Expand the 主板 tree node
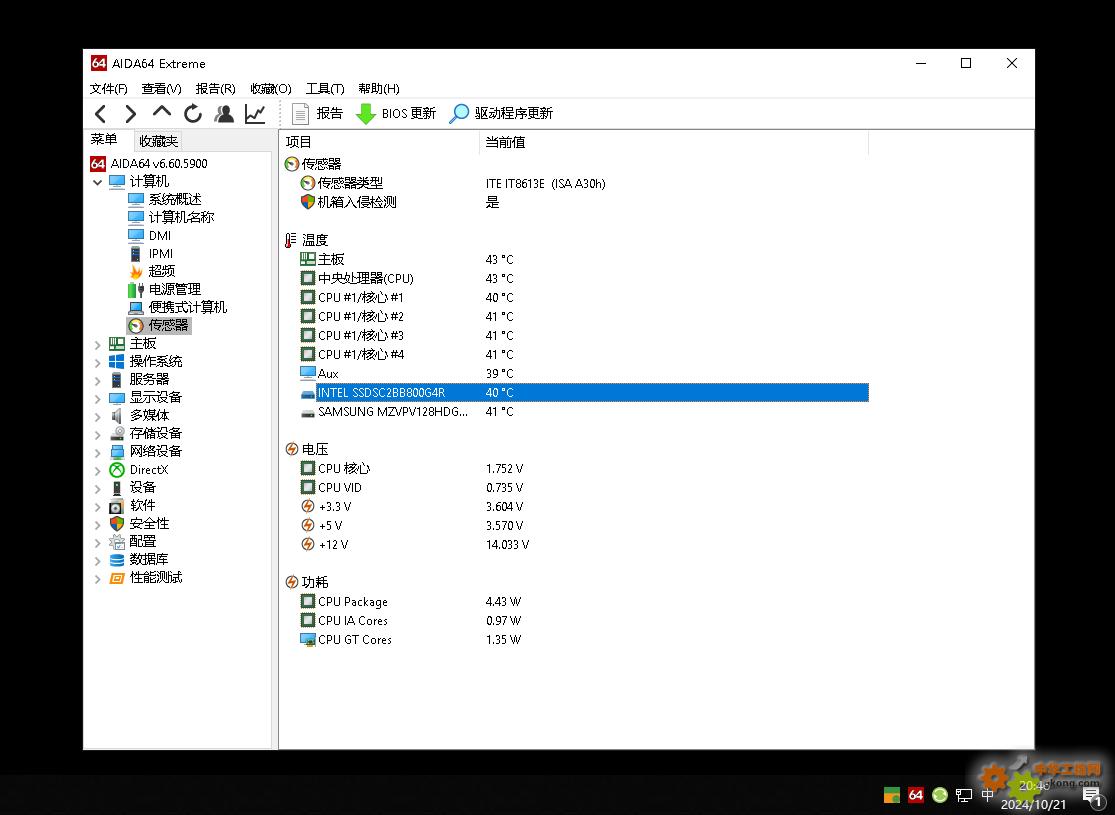1115x815 pixels. click(x=98, y=344)
